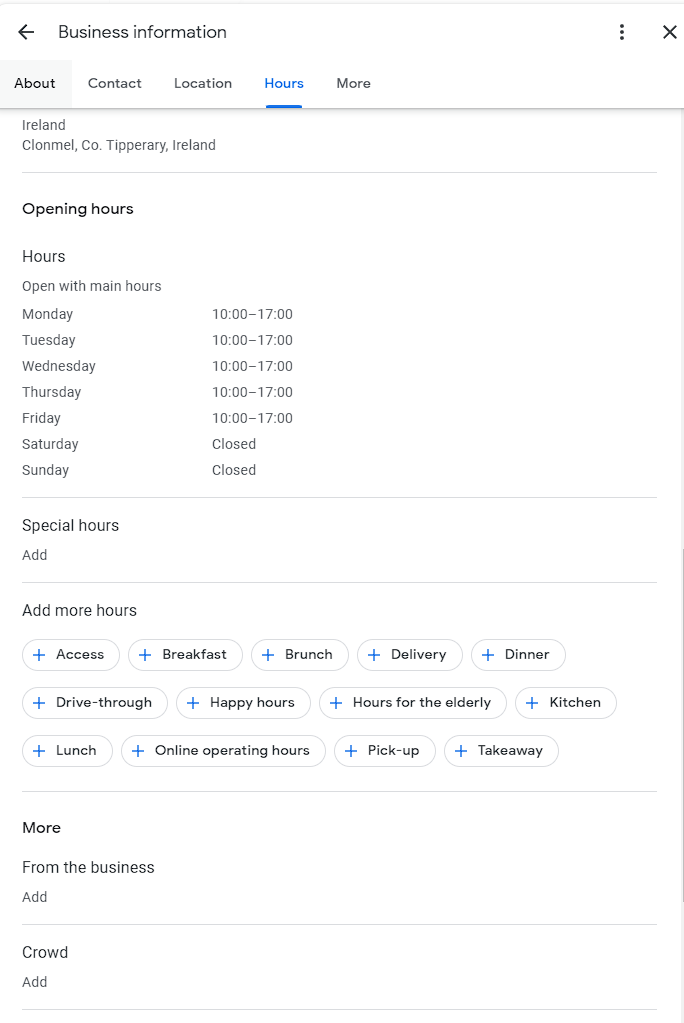Image resolution: width=684 pixels, height=1023 pixels.
Task: Click the plus icon on Access chip
Action: pos(39,655)
